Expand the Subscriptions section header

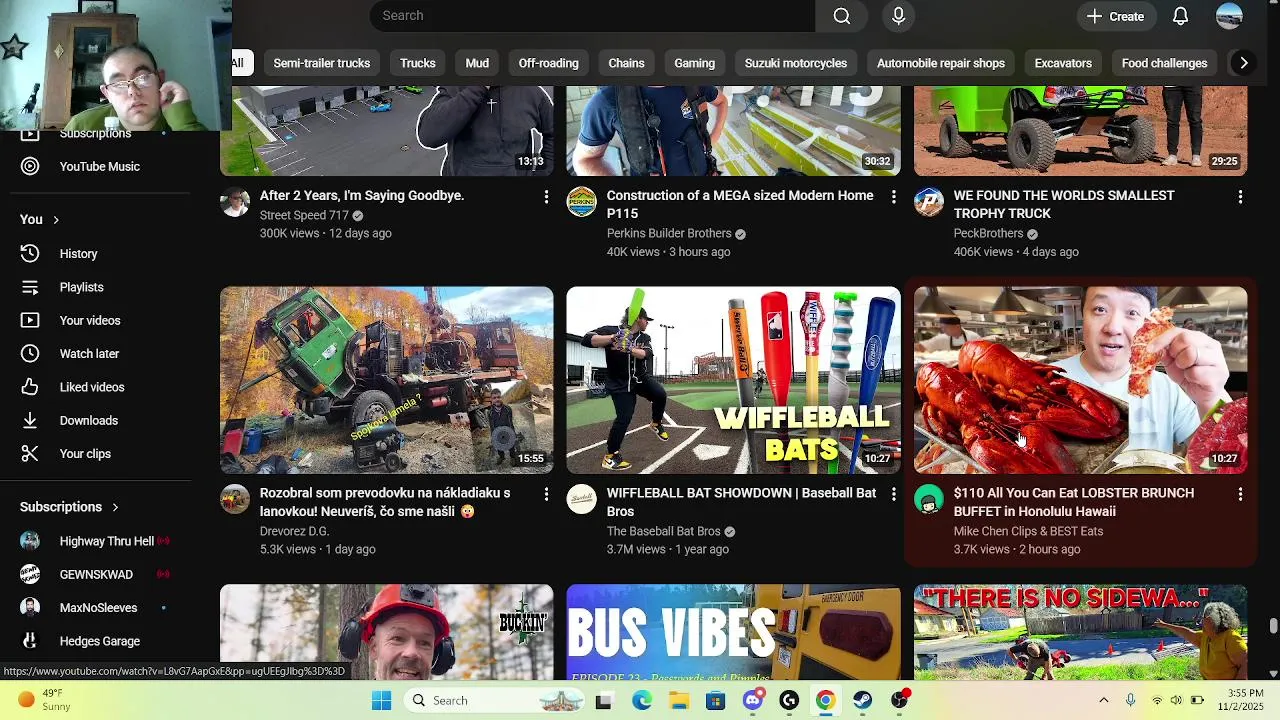coord(69,507)
